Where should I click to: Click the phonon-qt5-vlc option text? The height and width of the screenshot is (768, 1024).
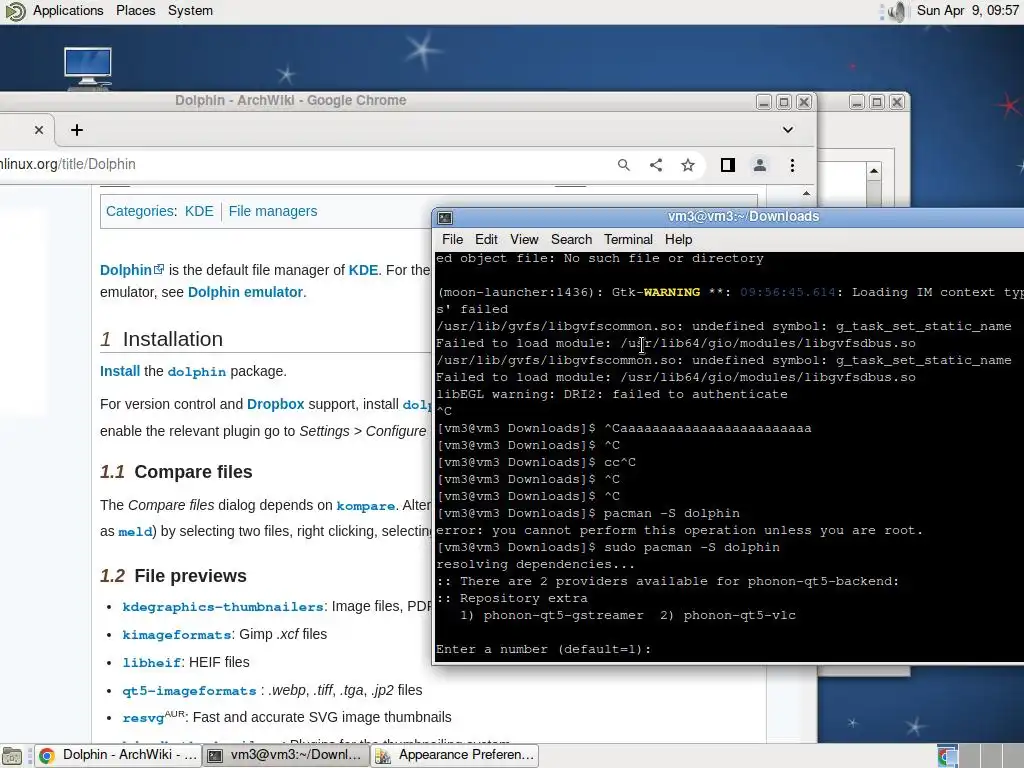(x=739, y=615)
